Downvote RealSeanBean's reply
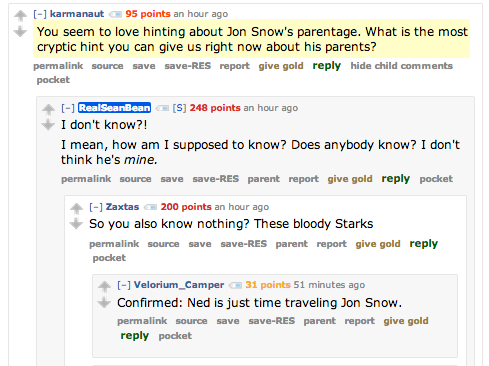The width and height of the screenshot is (489, 366). [48, 125]
